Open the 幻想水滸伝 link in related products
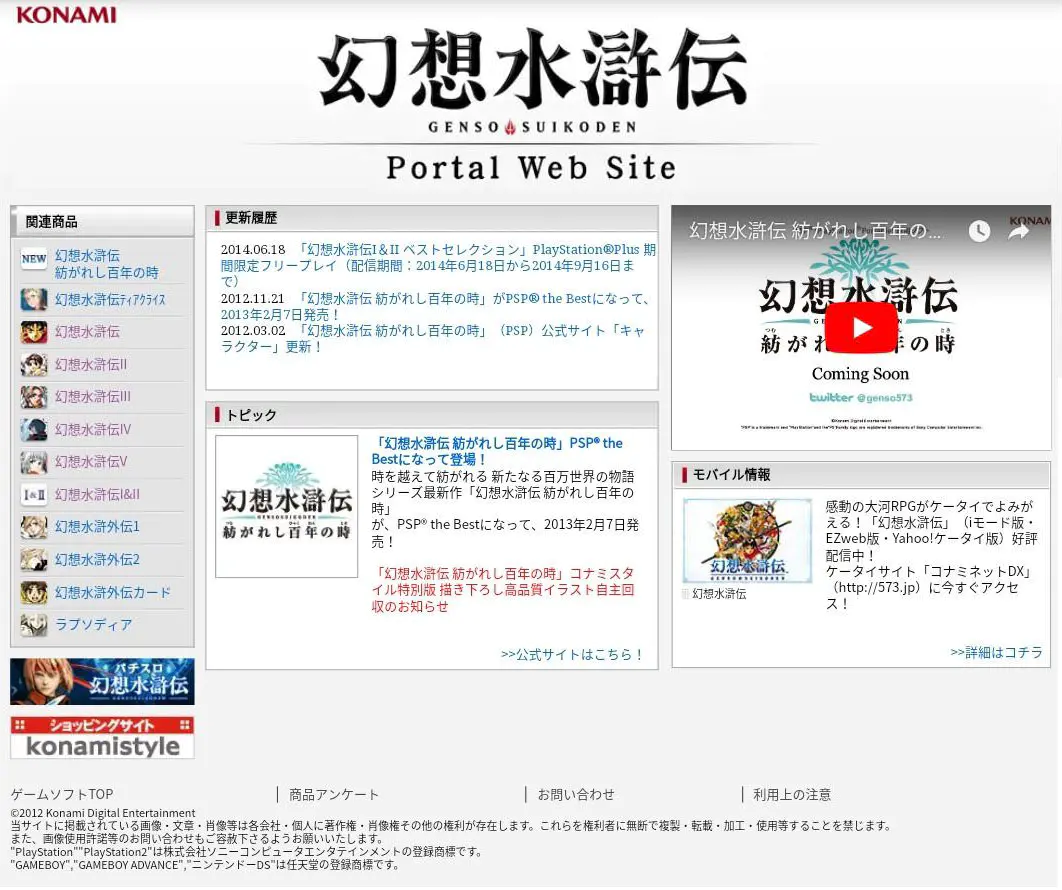Viewport: 1062px width, 890px height. point(87,332)
